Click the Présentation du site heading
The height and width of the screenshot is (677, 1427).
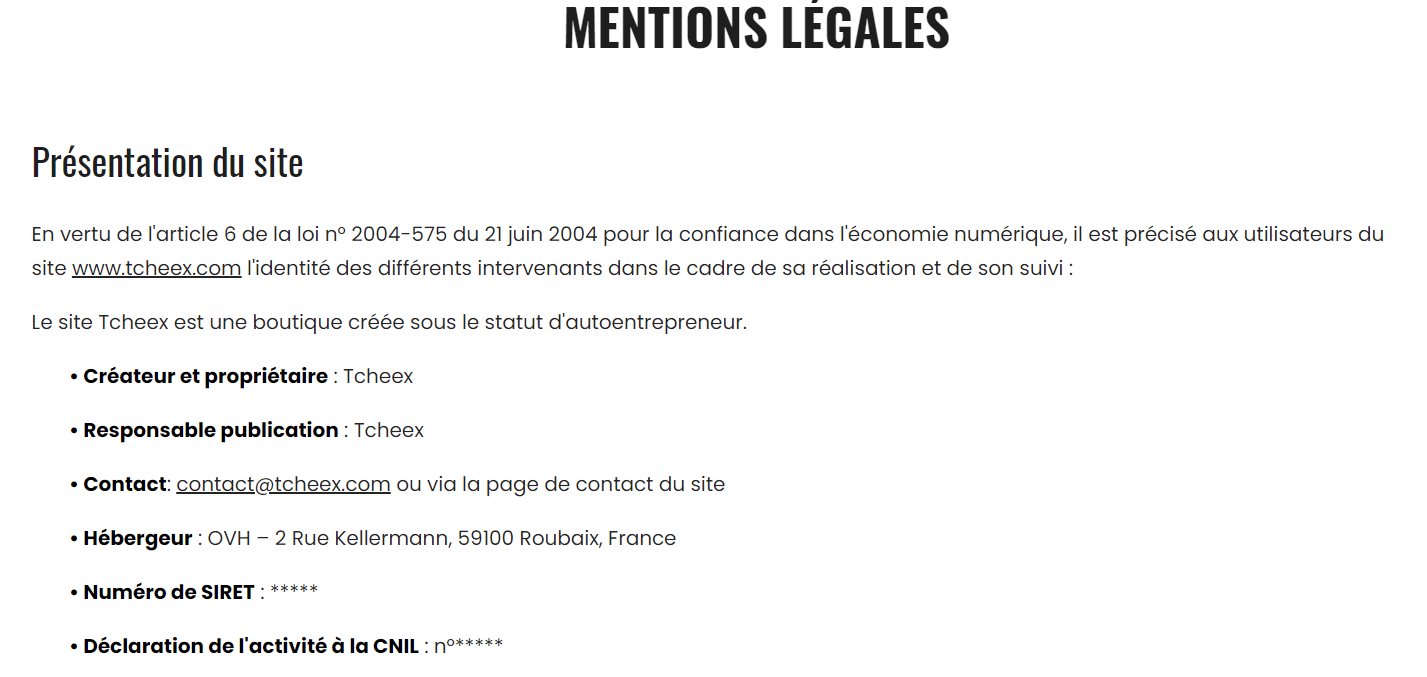[167, 162]
